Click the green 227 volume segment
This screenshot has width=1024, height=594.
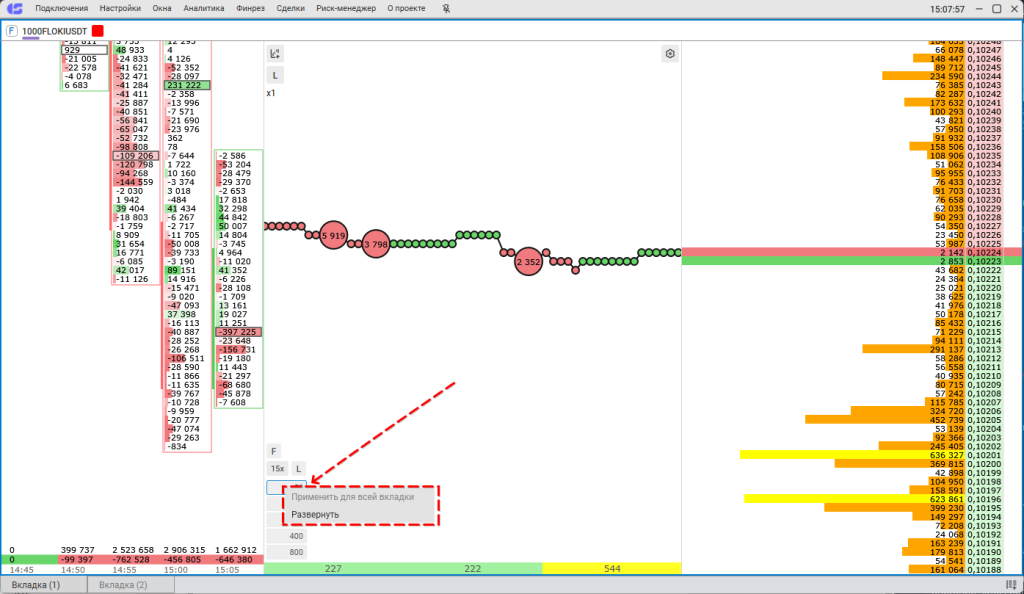pyautogui.click(x=333, y=569)
